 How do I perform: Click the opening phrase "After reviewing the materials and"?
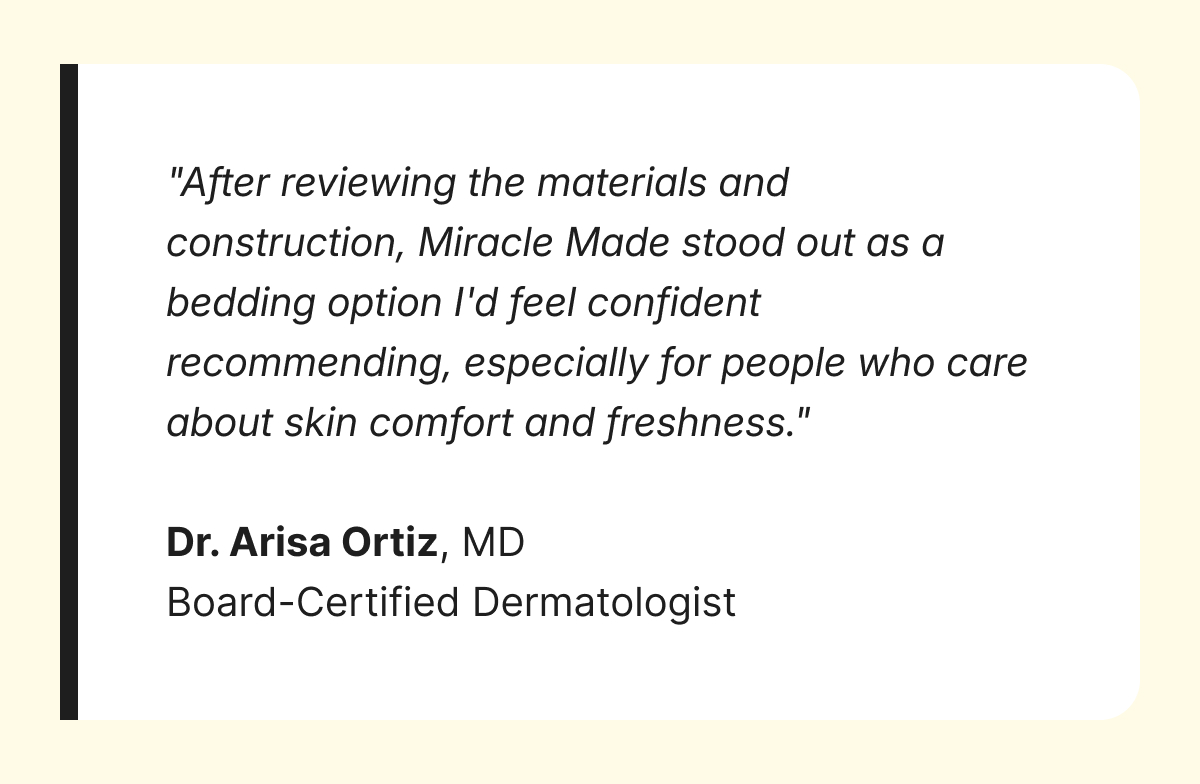[478, 183]
